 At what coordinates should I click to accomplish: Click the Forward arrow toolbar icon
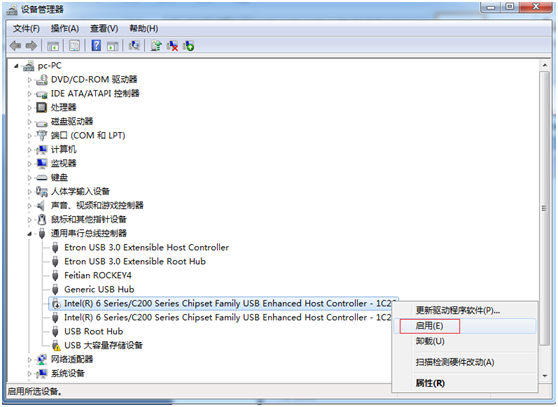click(31, 46)
